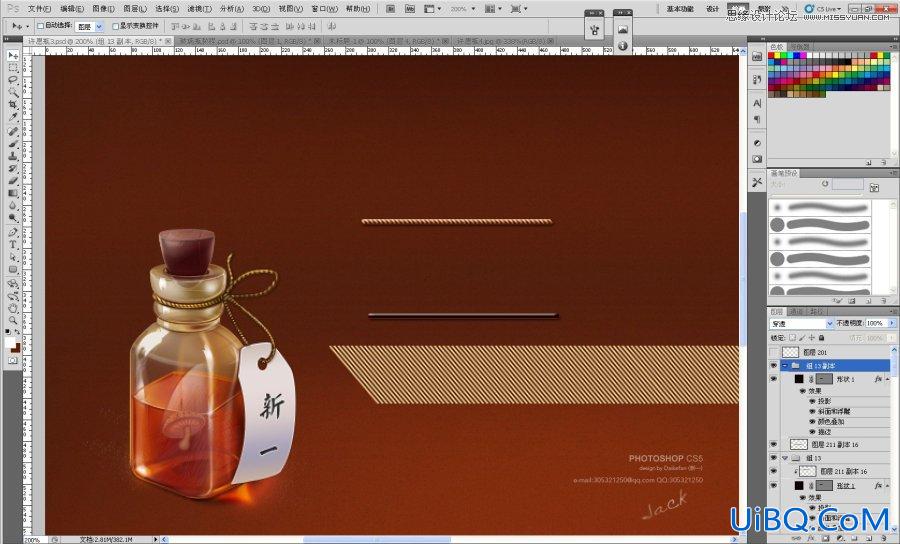Select the Pen tool

13,232
